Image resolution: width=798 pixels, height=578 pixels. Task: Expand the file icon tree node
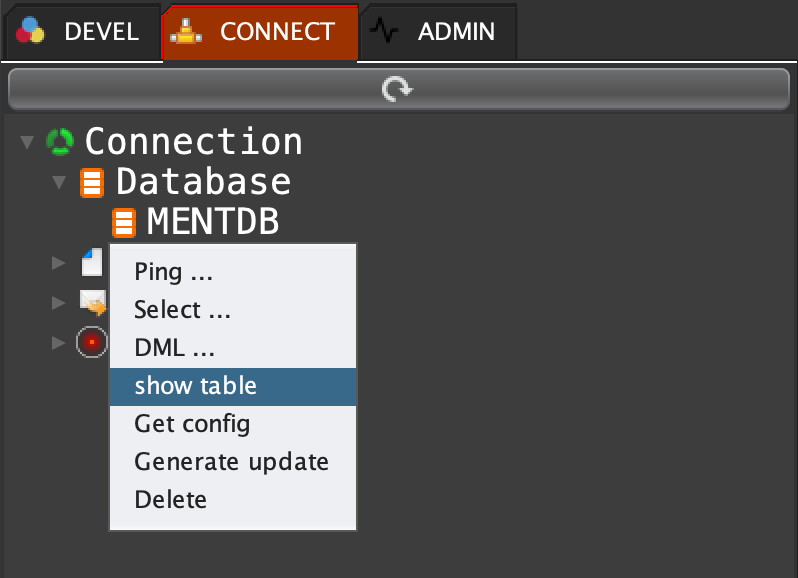[59, 263]
